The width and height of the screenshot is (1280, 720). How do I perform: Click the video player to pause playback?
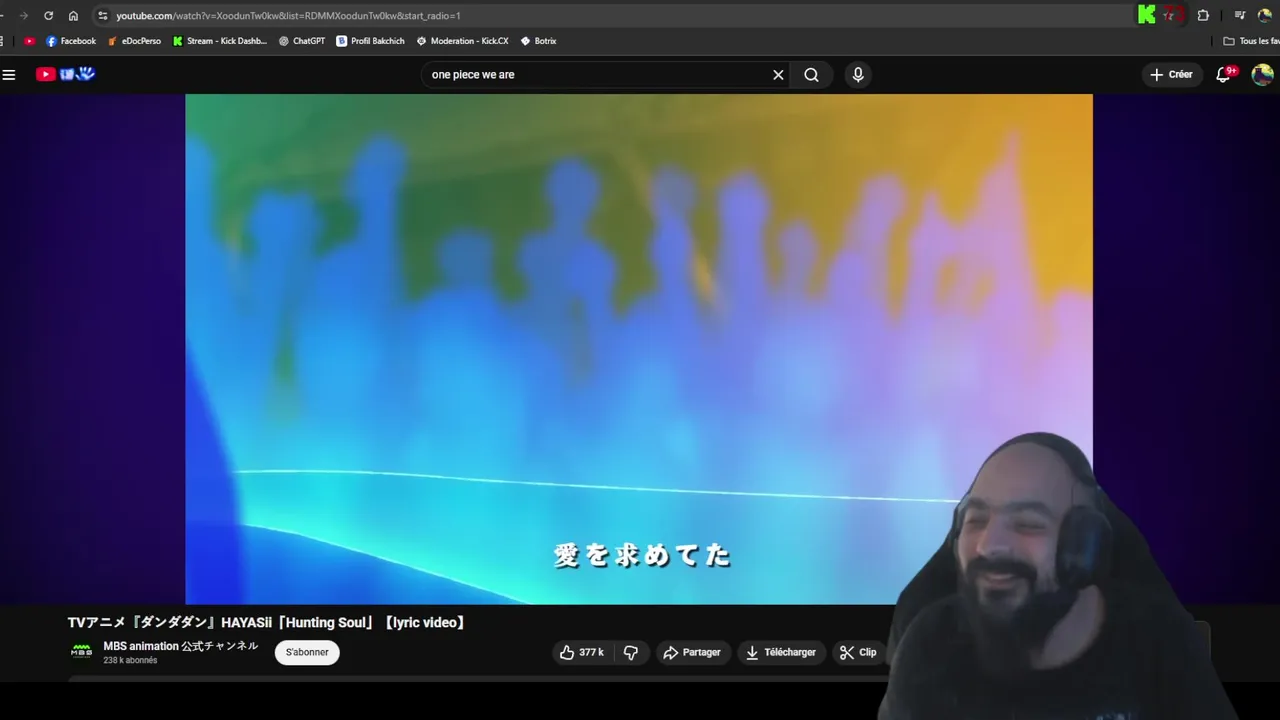(639, 349)
